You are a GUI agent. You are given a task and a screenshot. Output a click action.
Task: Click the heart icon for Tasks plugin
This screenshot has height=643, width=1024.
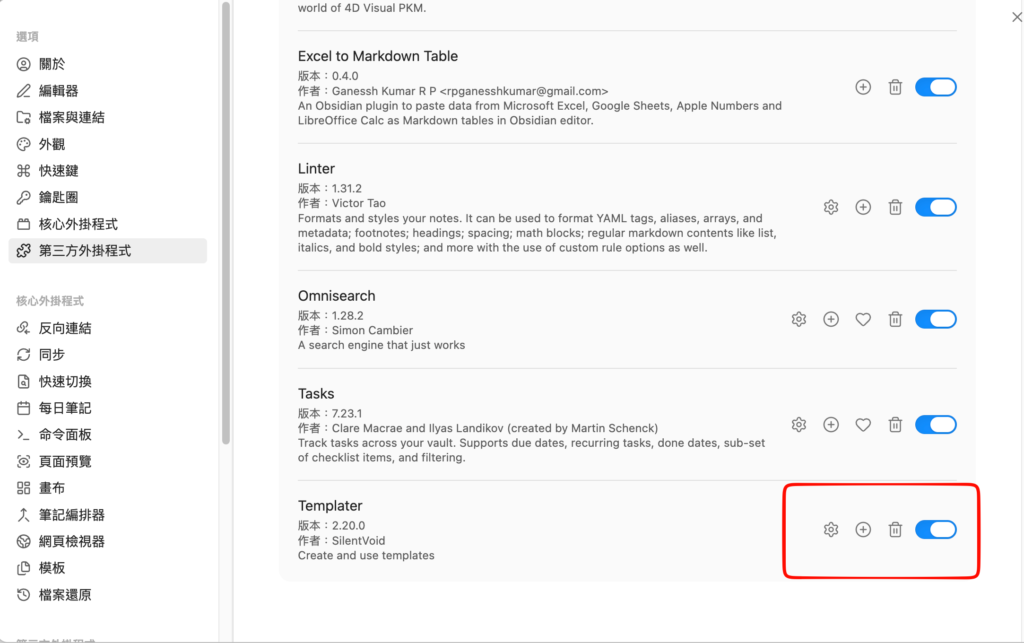pyautogui.click(x=863, y=425)
